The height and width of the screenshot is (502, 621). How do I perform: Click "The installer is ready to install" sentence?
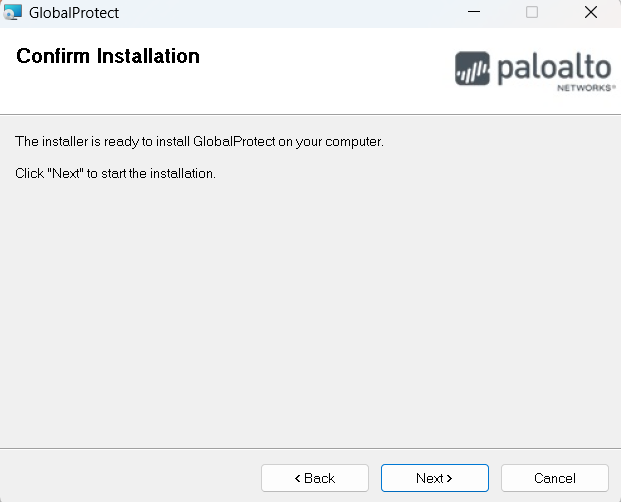200,142
